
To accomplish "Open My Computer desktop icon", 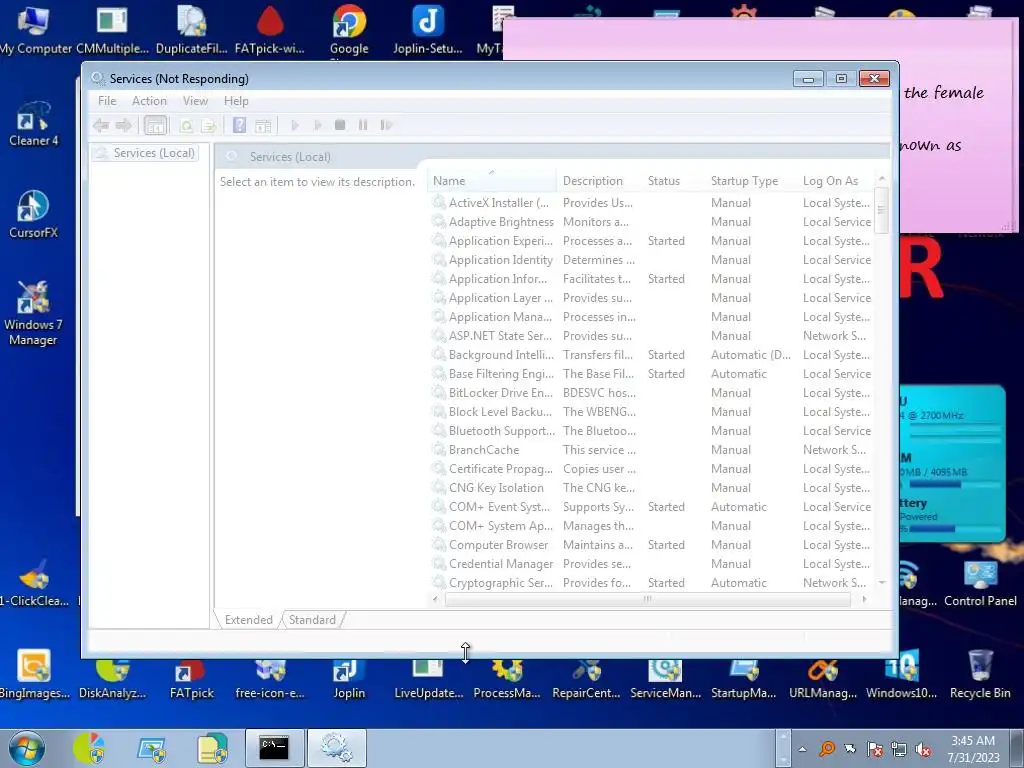I will tap(34, 29).
